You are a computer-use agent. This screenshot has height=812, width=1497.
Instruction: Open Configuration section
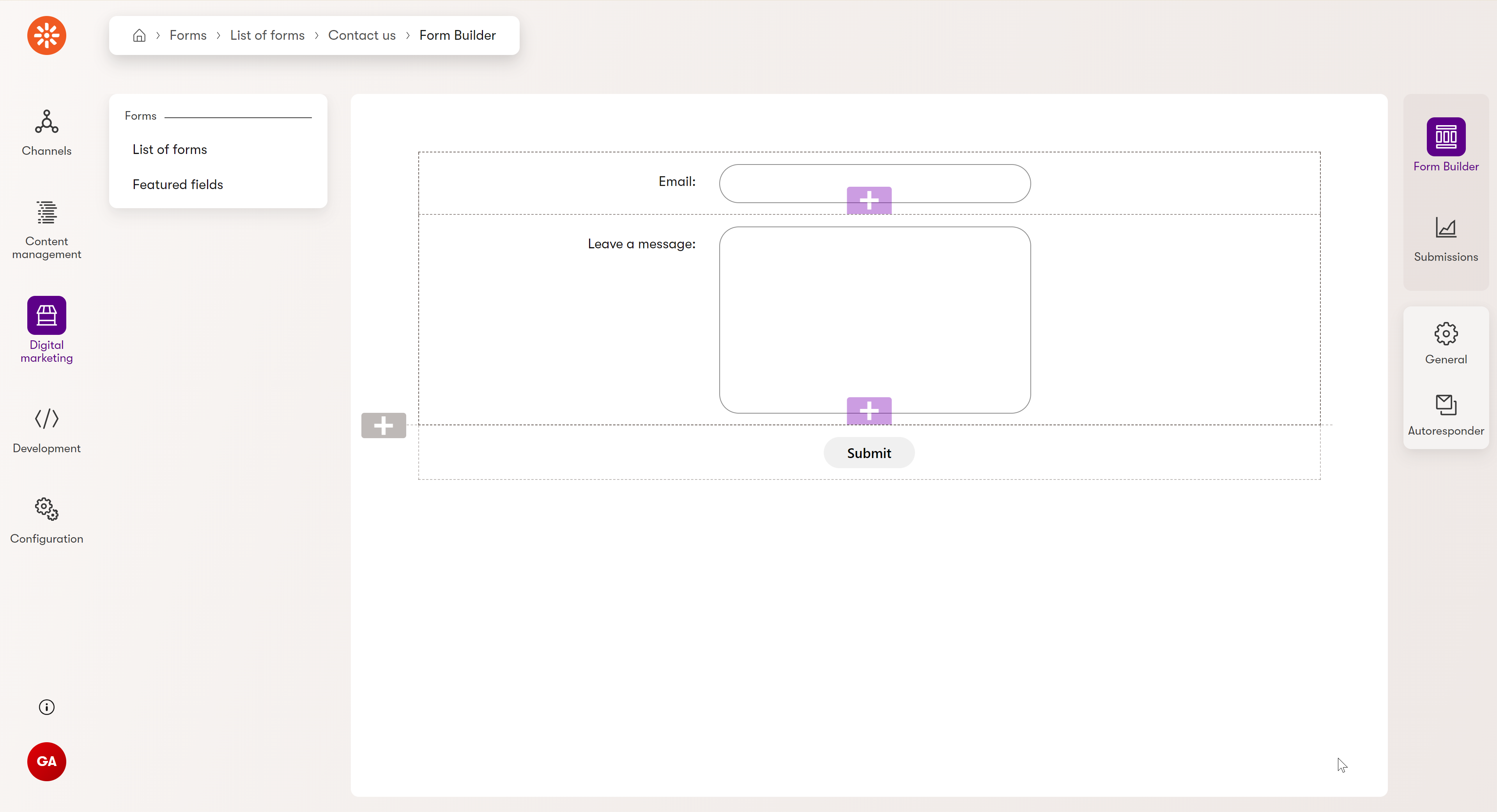point(46,519)
